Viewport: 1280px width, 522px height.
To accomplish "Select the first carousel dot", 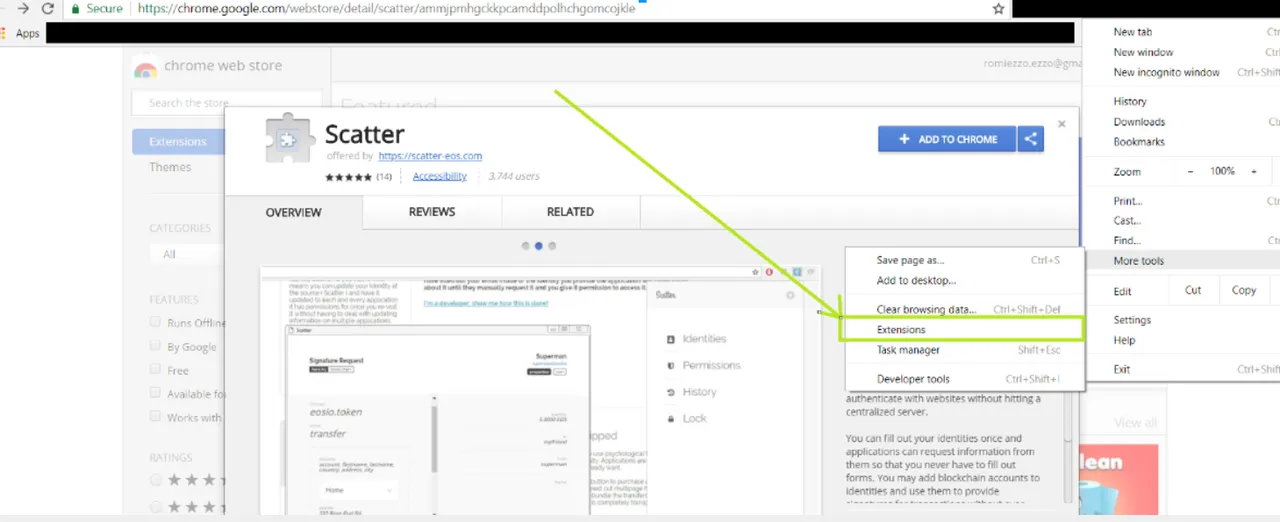I will pyautogui.click(x=525, y=246).
